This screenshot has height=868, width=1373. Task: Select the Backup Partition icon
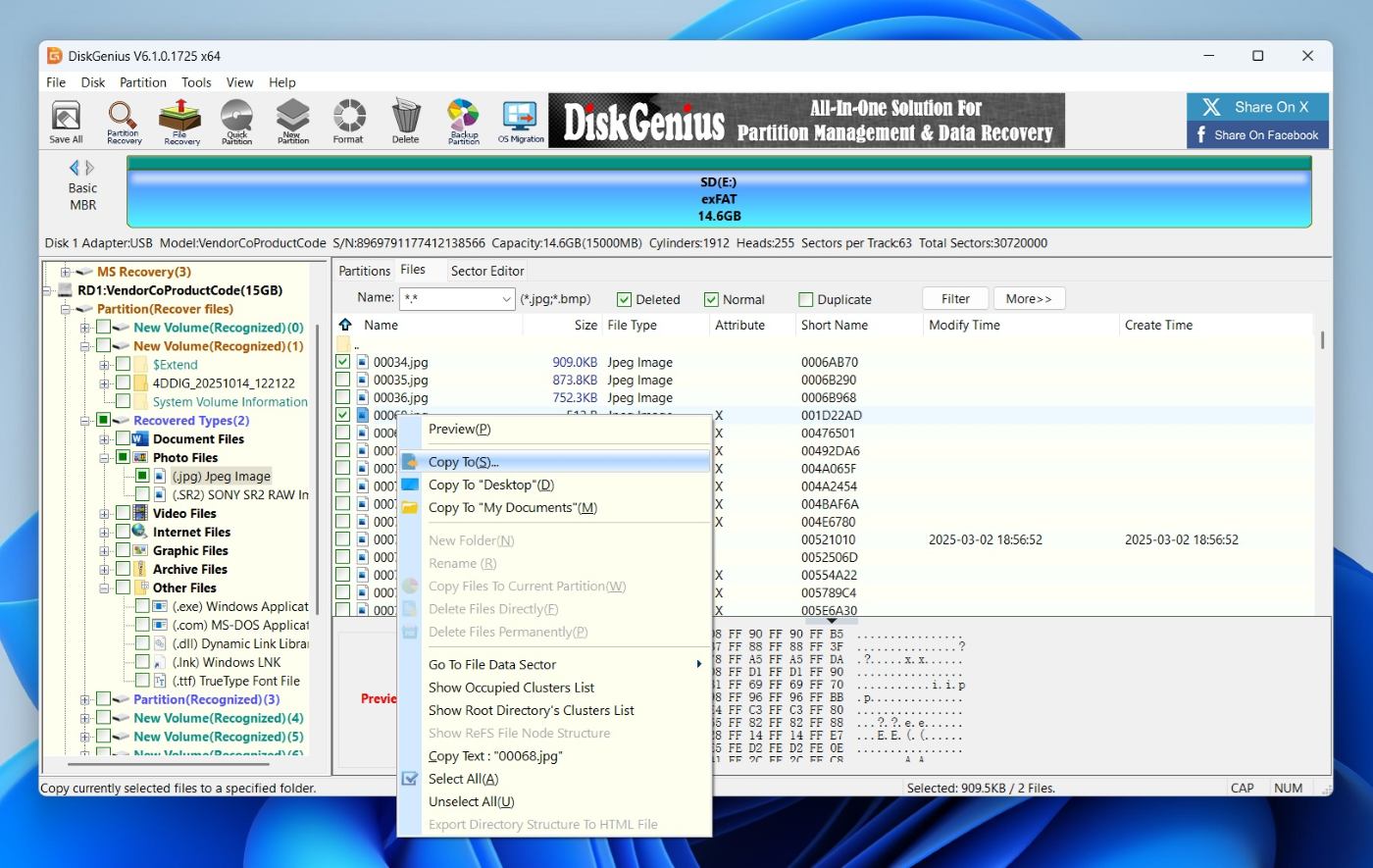pos(462,120)
